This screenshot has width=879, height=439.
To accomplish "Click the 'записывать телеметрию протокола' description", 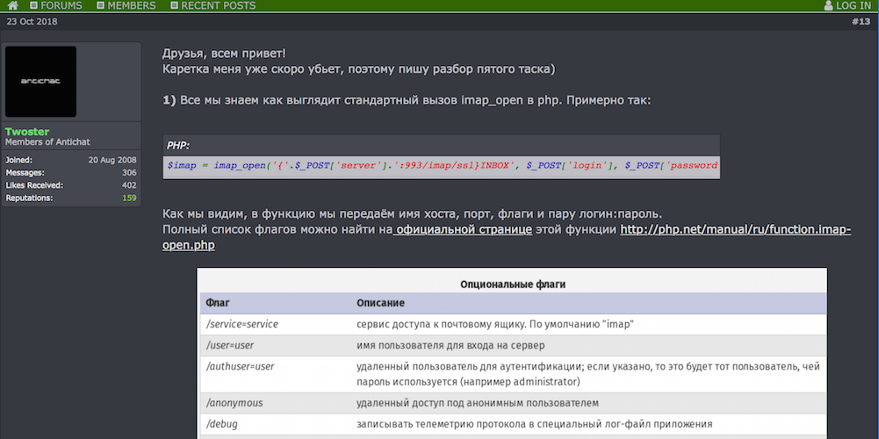I will pos(534,424).
